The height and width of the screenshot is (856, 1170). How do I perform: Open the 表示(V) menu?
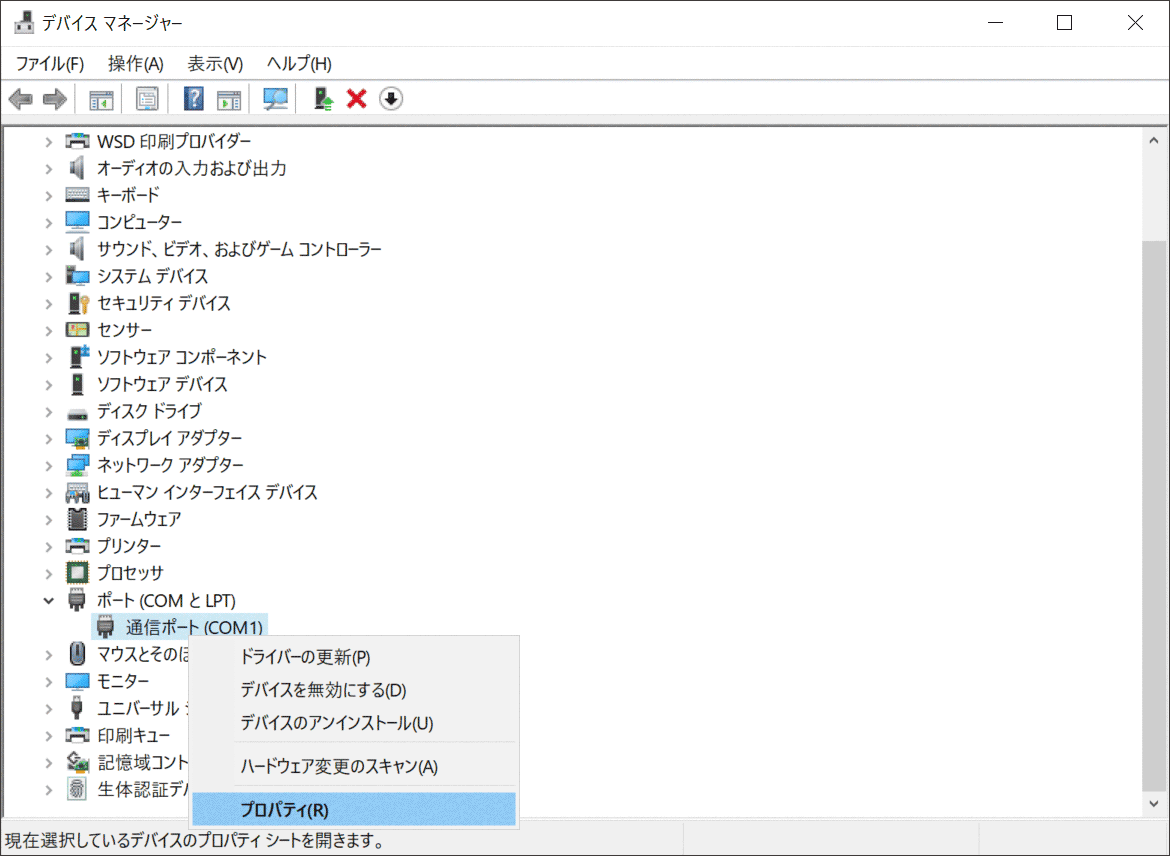click(215, 64)
